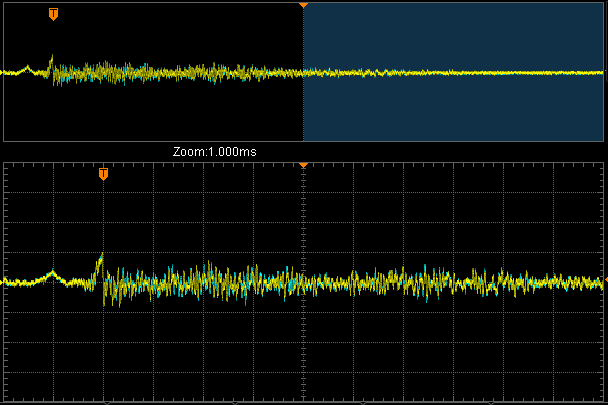Viewport: 608px width, 405px height.
Task: Click the Zoom:1.000ms label
Action: coord(215,152)
